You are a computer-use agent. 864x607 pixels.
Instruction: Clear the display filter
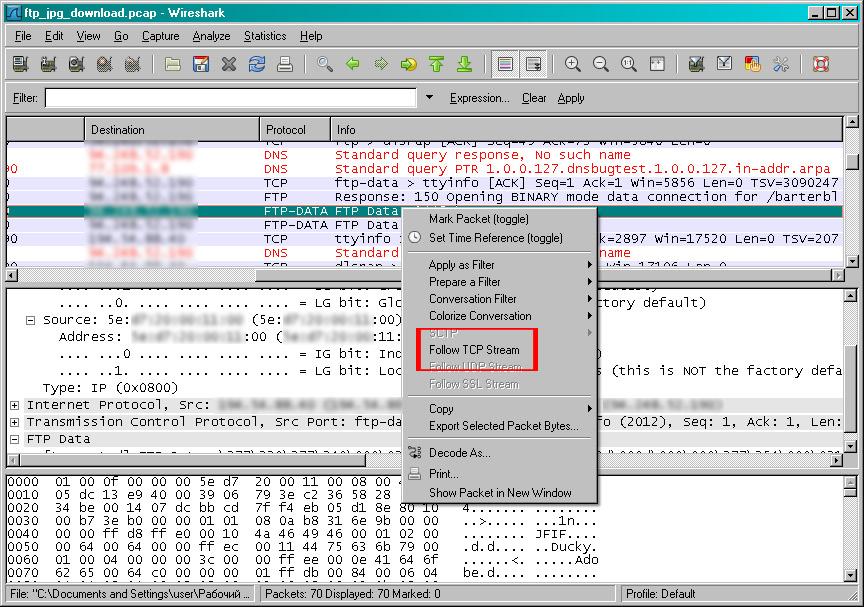coord(534,98)
